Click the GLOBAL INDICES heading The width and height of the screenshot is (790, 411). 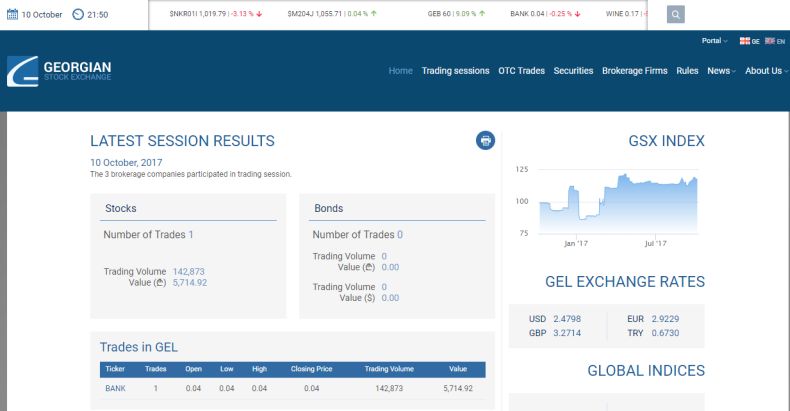646,371
